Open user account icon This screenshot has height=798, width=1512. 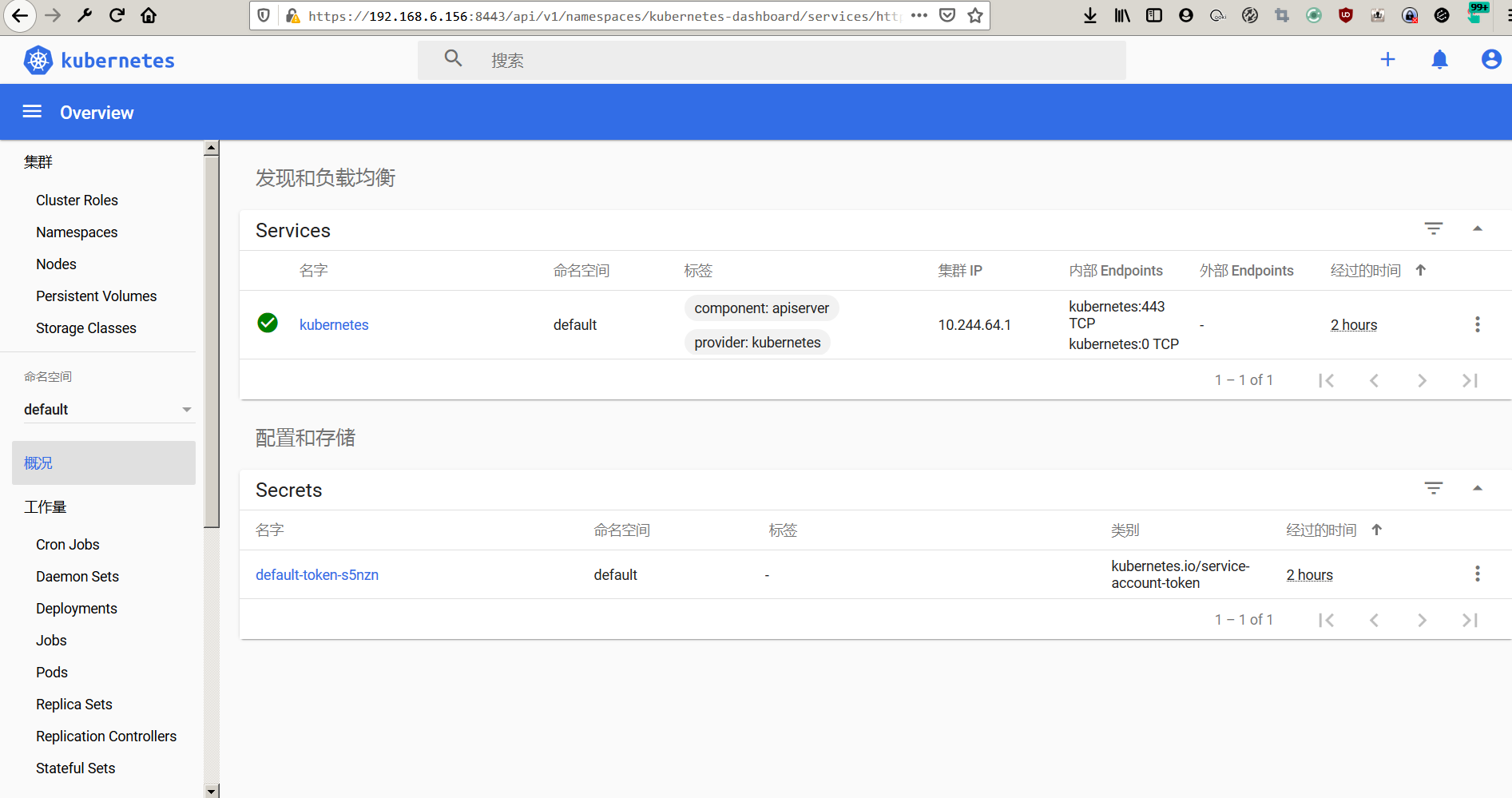pyautogui.click(x=1490, y=59)
